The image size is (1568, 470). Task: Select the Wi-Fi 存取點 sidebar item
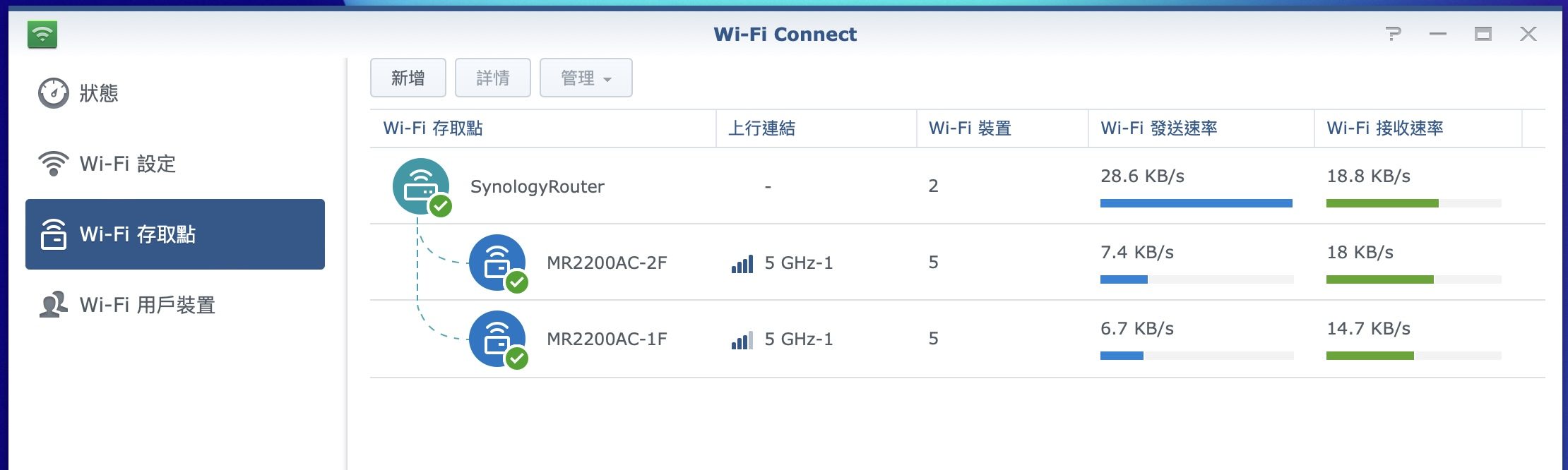pos(175,234)
